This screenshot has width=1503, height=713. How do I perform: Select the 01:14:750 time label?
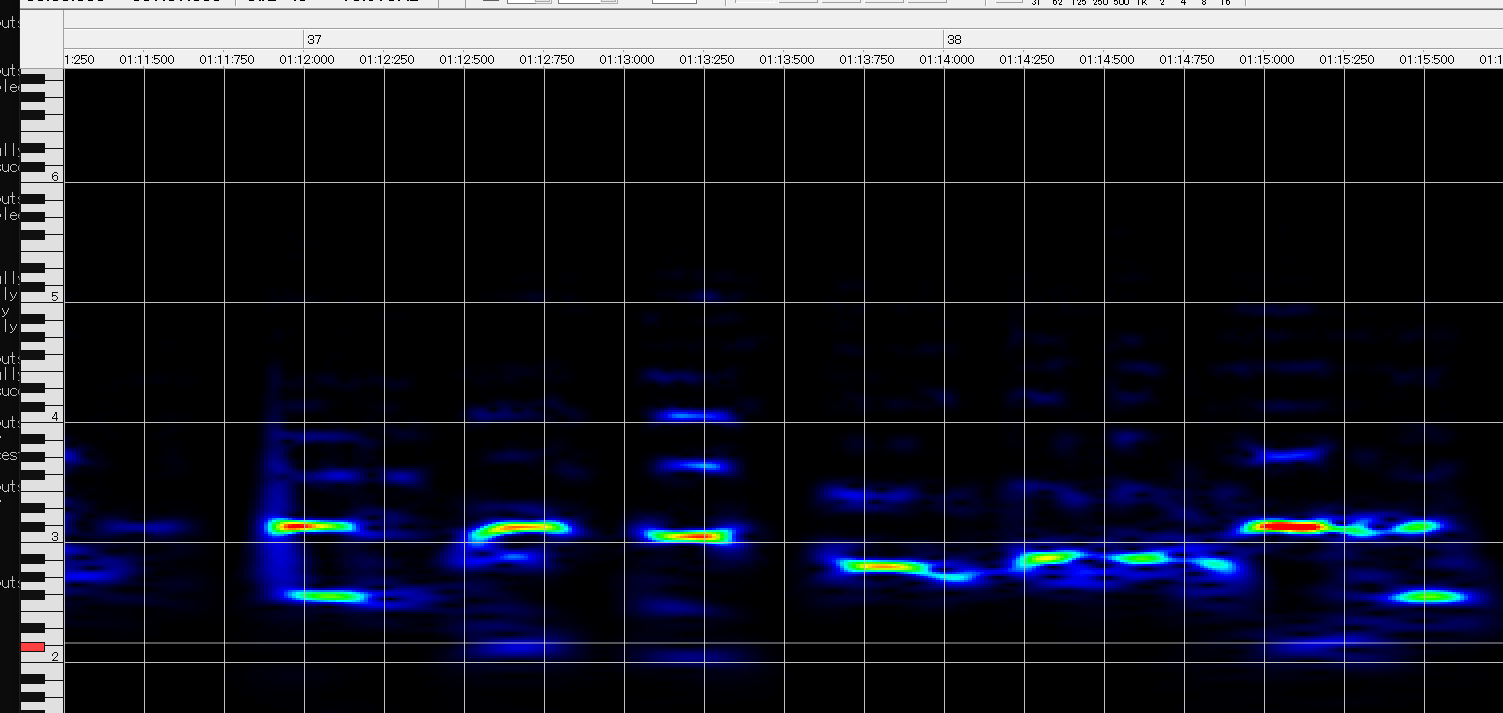point(1187,60)
